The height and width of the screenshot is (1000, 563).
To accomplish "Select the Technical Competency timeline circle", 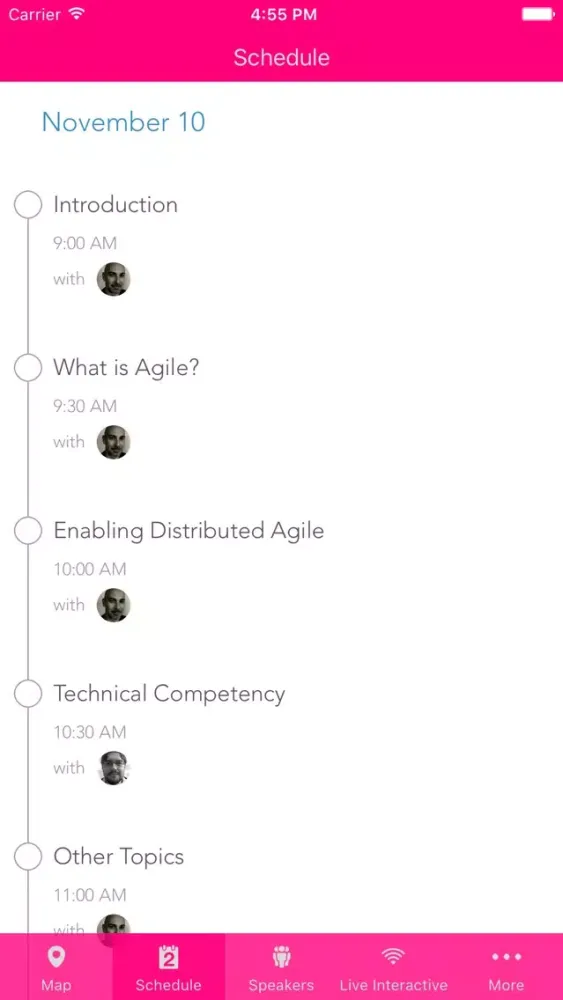I will click(28, 694).
